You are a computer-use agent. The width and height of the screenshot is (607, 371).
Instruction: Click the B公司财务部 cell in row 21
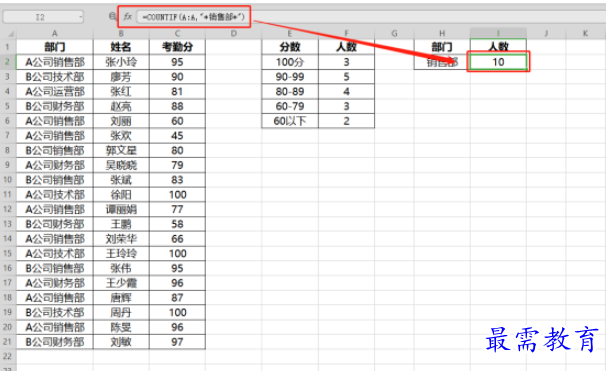tap(55, 342)
